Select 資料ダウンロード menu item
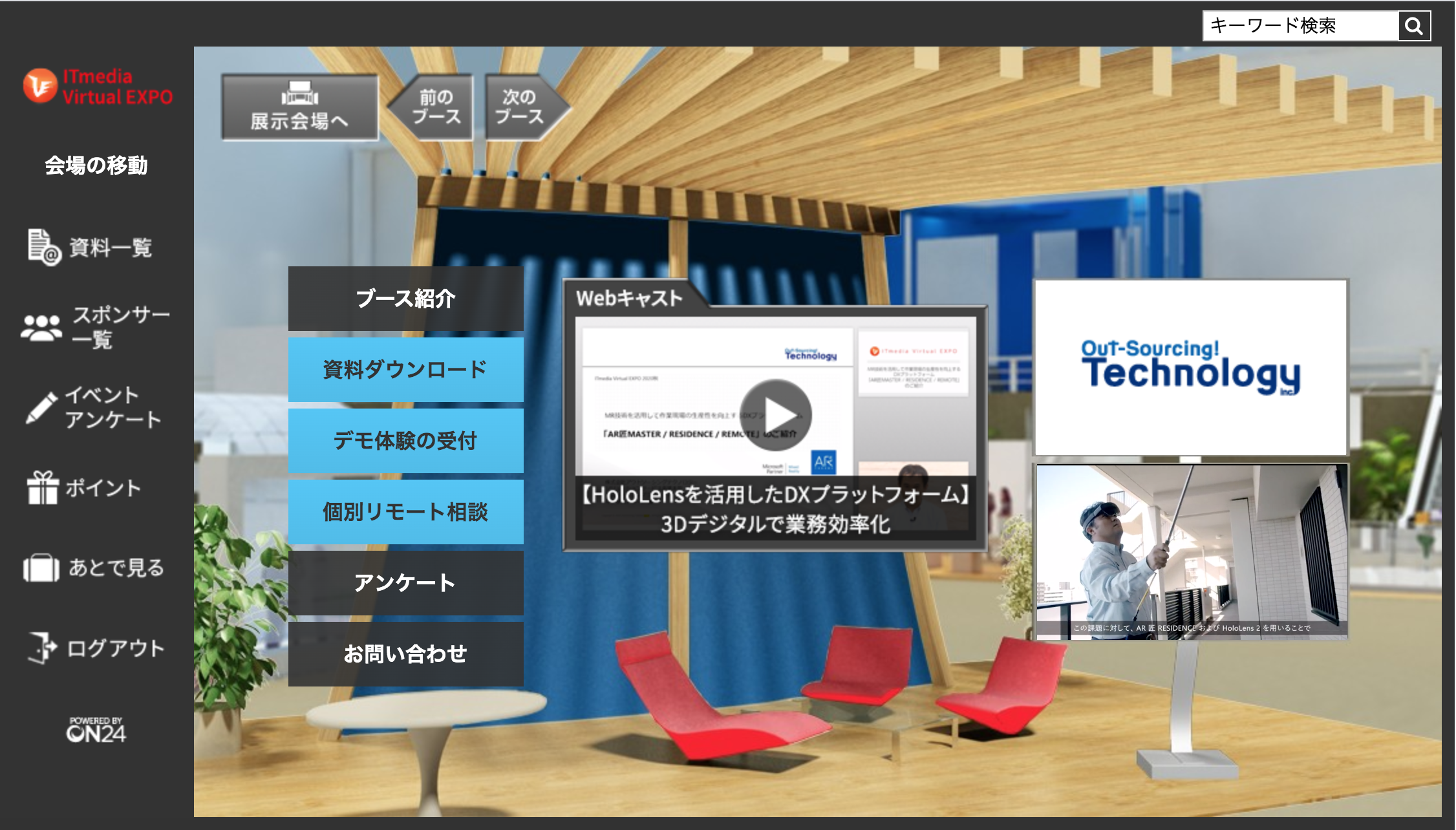The height and width of the screenshot is (830, 1456). pyautogui.click(x=405, y=370)
